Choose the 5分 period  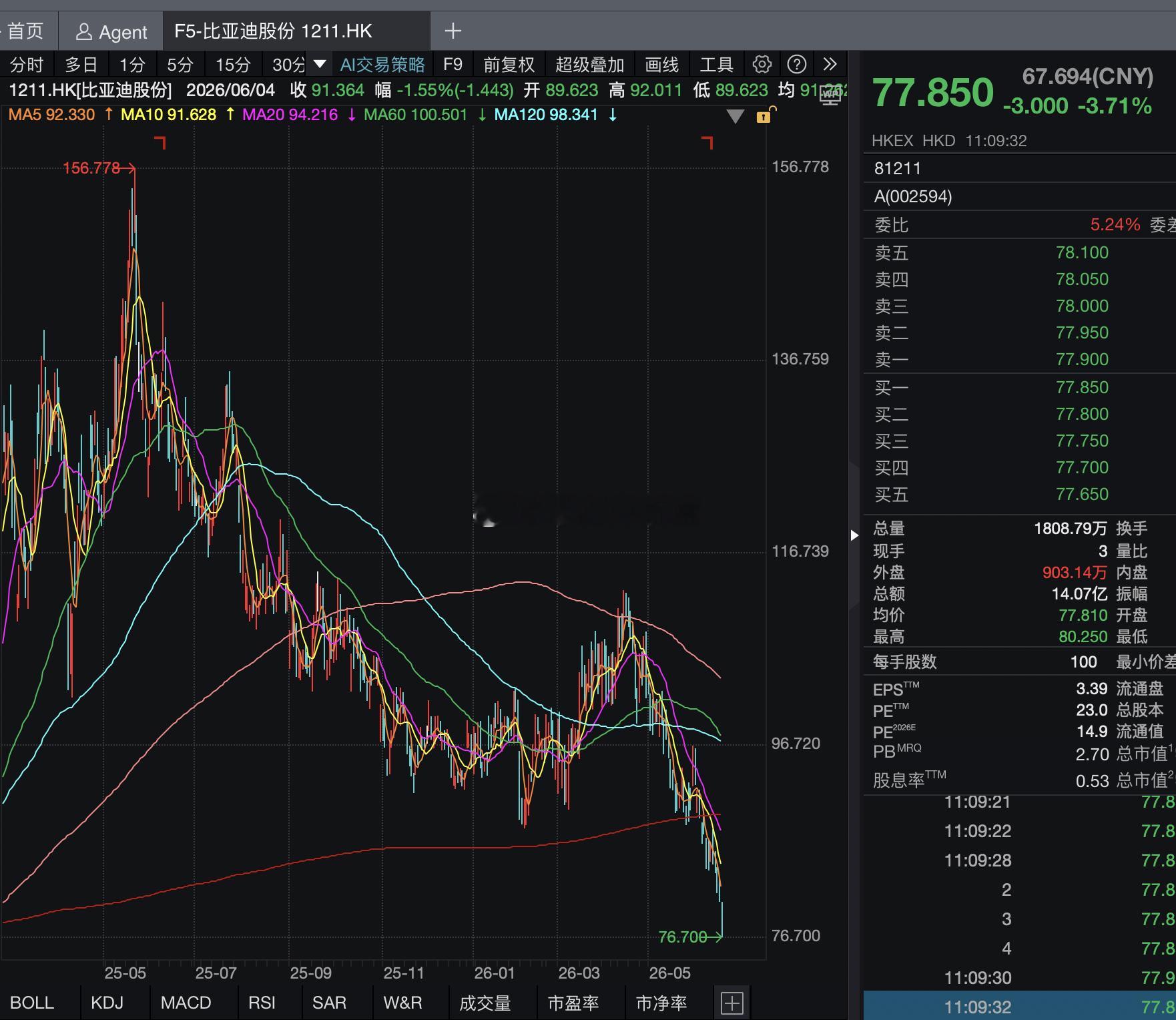click(180, 65)
